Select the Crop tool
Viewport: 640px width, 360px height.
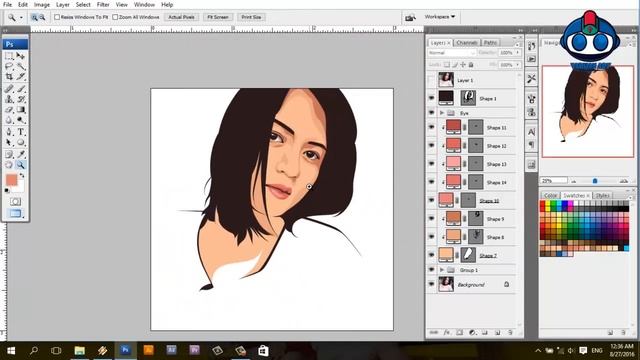click(x=9, y=76)
